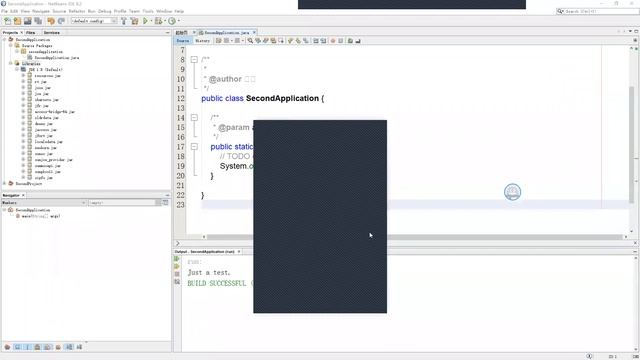Screen dimensions: 640x360
Task: Click the Comment icon in editor toolbar
Action: [x=350, y=41]
